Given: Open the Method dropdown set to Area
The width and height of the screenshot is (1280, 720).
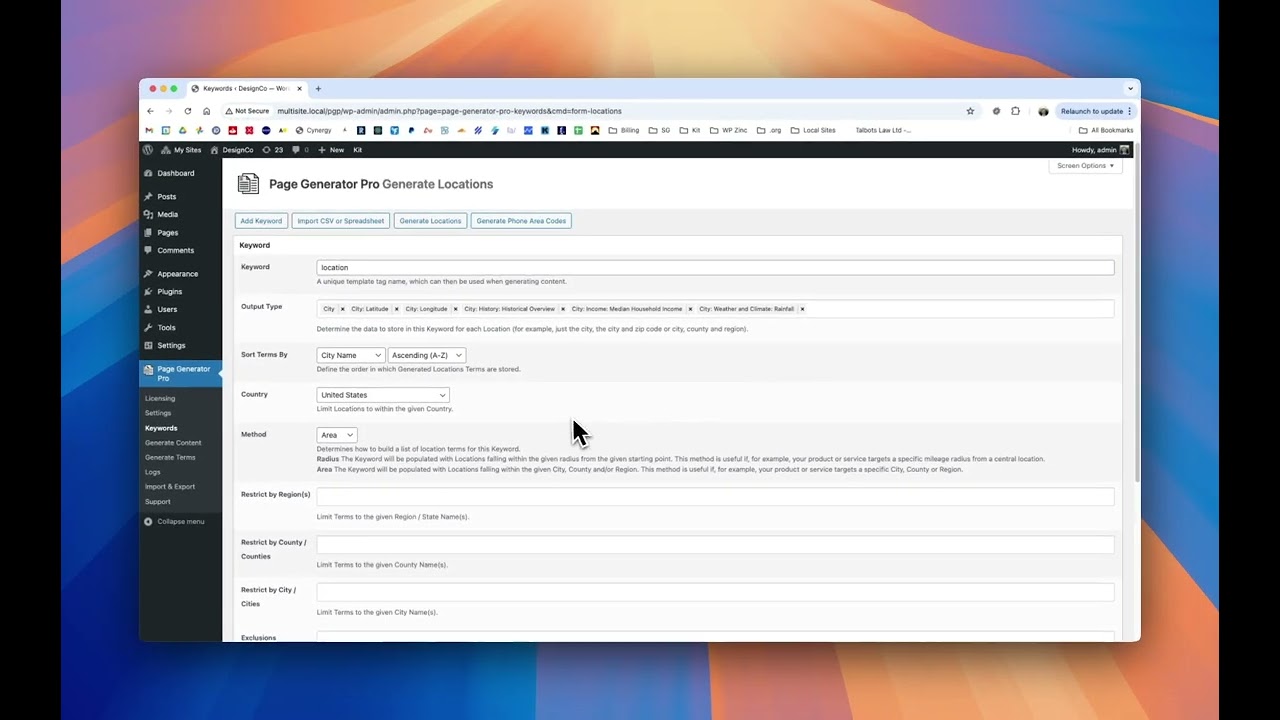Looking at the screenshot, I should click(x=337, y=435).
